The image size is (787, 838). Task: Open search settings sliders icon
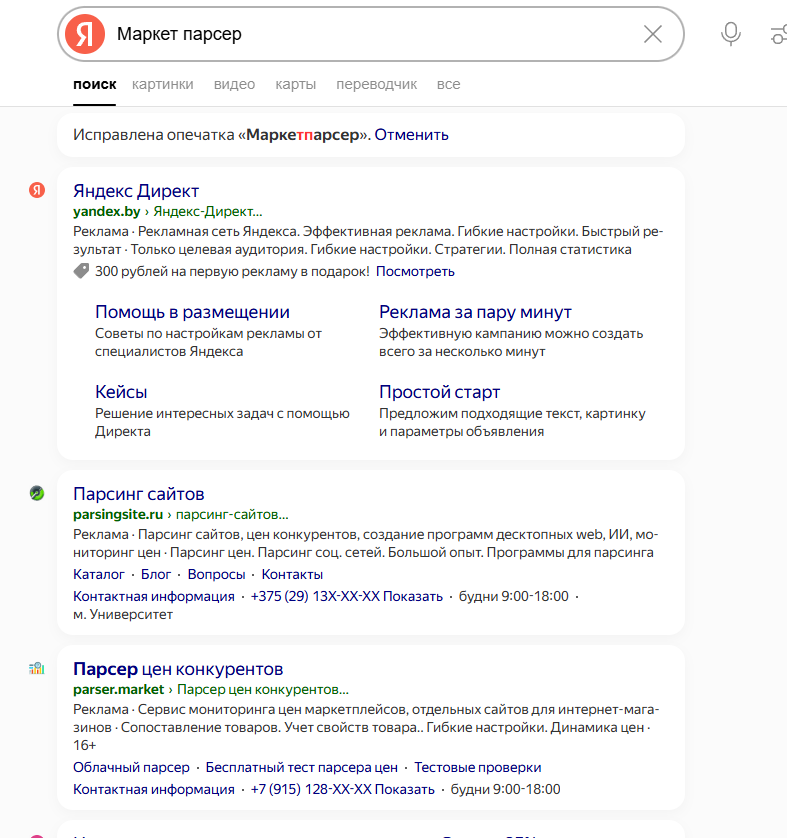(x=778, y=34)
